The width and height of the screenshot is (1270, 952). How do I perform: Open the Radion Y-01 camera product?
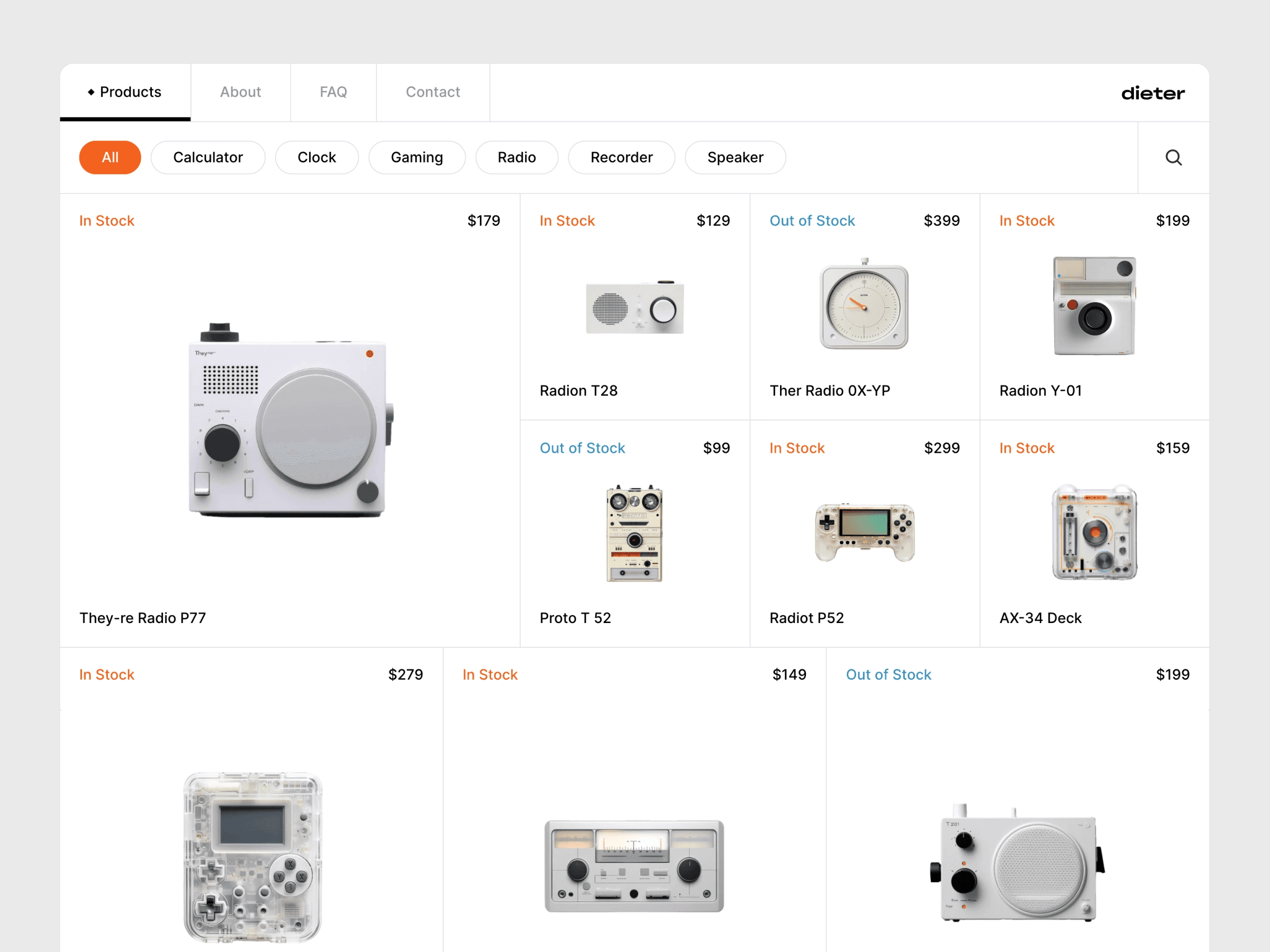[1093, 306]
